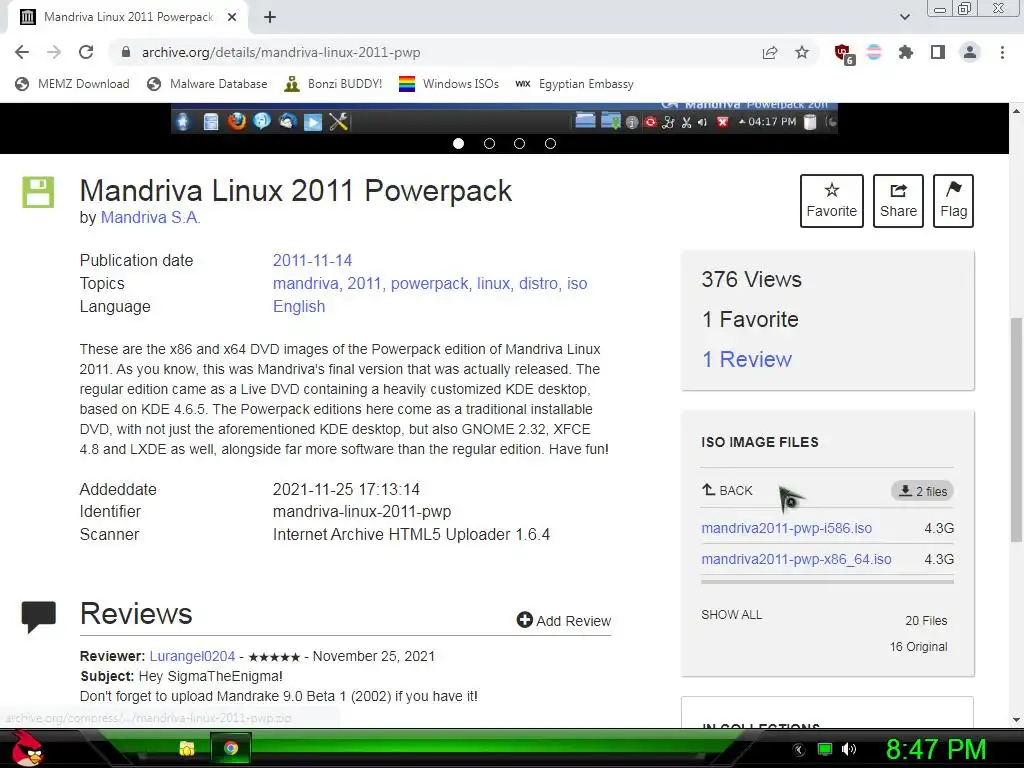Select the Mandriva Linux 2011 Powerpack tab
1024x768 pixels.
pyautogui.click(x=128, y=17)
